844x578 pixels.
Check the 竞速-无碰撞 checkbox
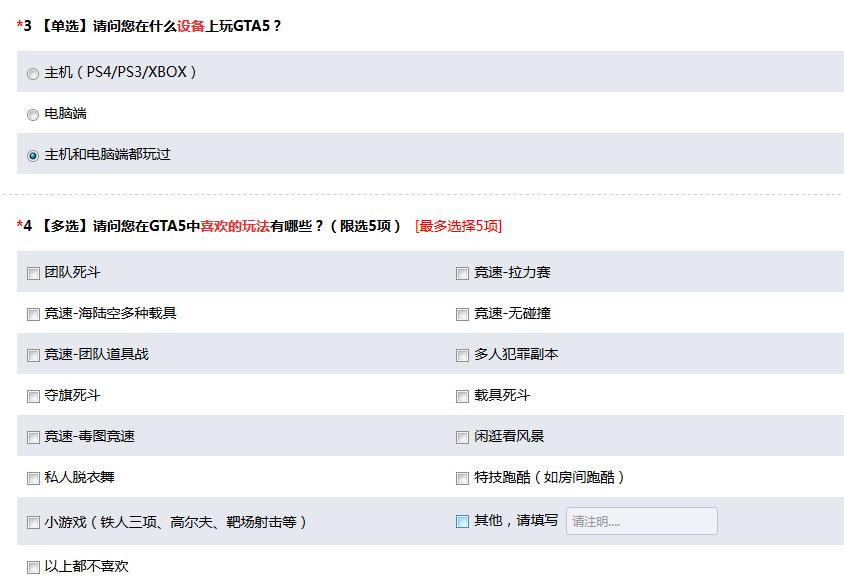point(460,313)
